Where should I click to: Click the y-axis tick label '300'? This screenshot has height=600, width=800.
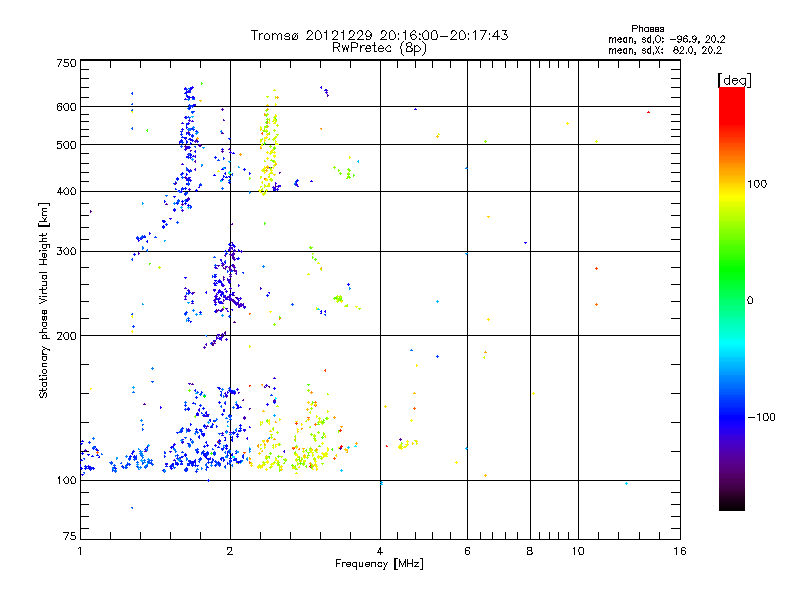tap(66, 252)
